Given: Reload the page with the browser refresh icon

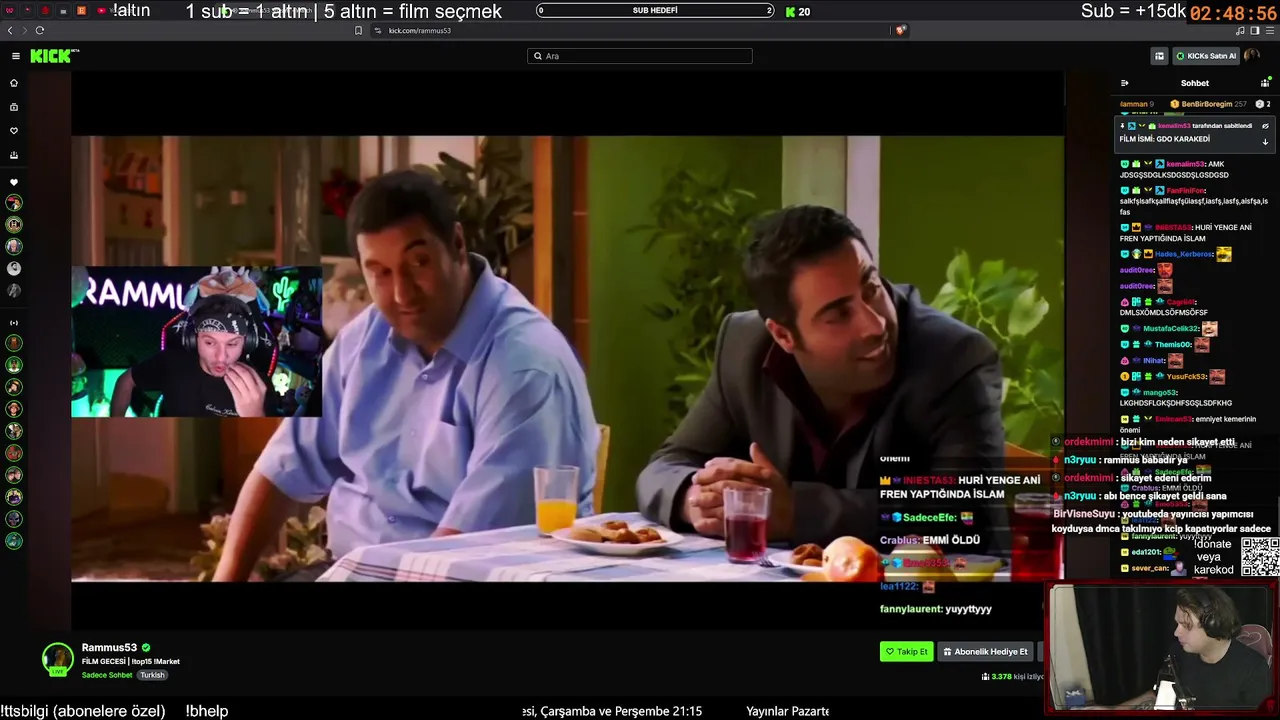Looking at the screenshot, I should point(40,30).
